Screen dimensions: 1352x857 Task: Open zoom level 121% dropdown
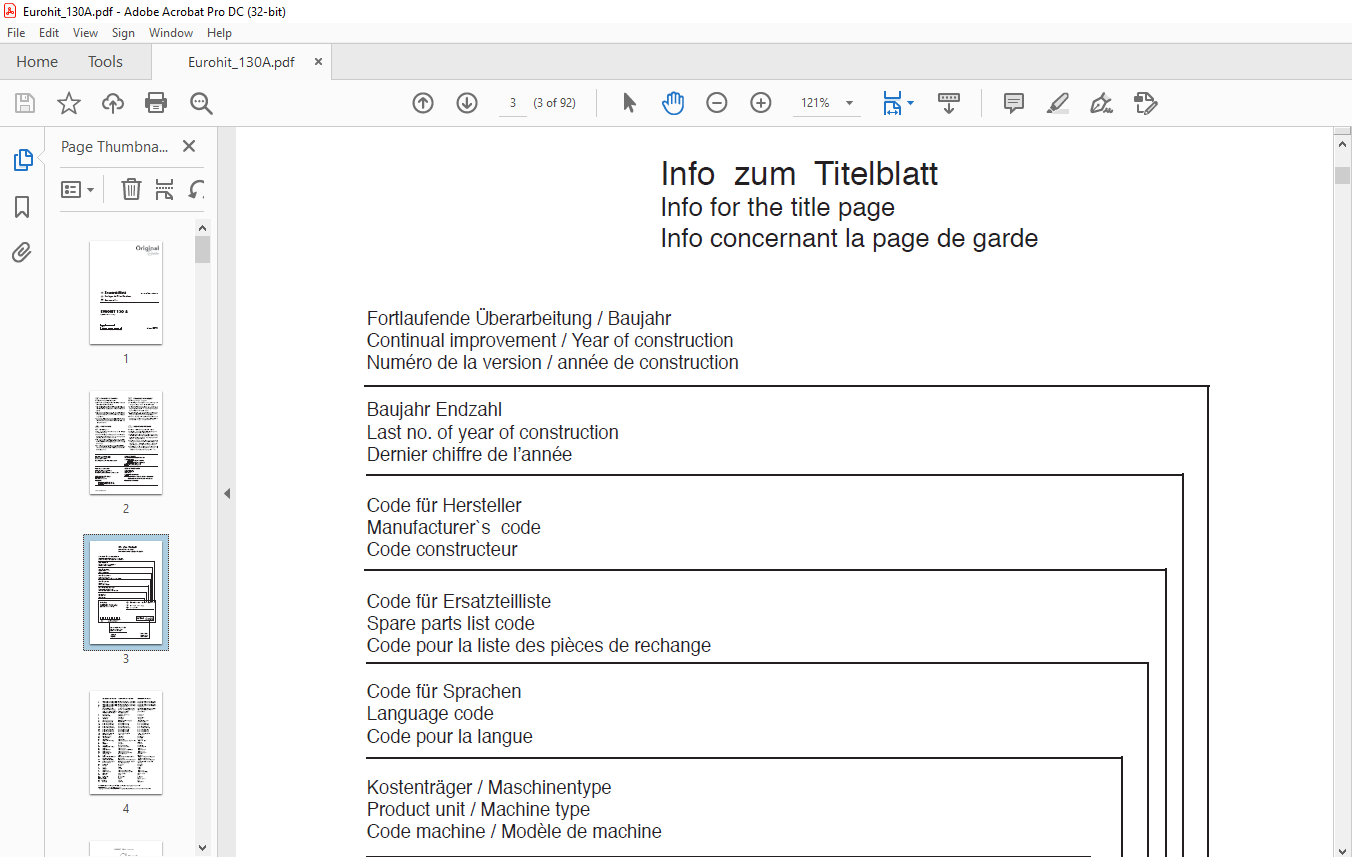coord(850,103)
